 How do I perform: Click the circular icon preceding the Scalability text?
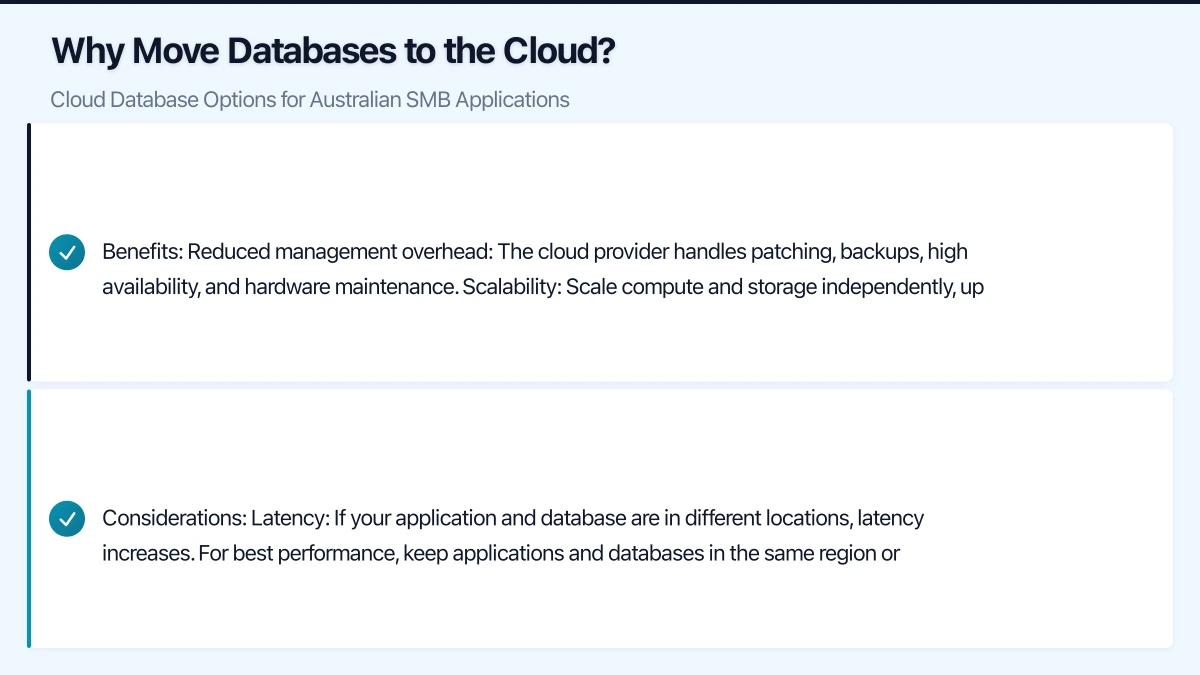67,252
